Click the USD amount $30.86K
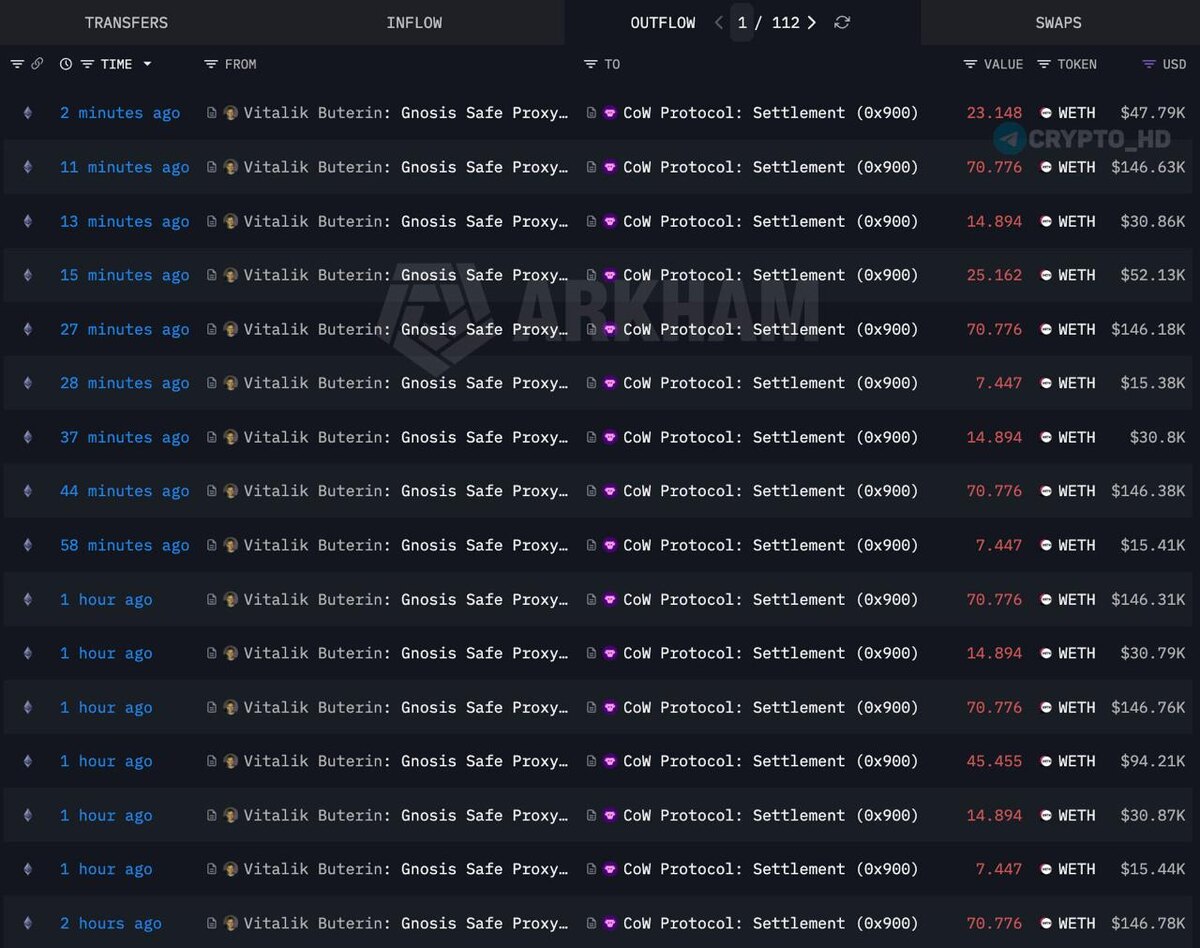 point(1153,221)
